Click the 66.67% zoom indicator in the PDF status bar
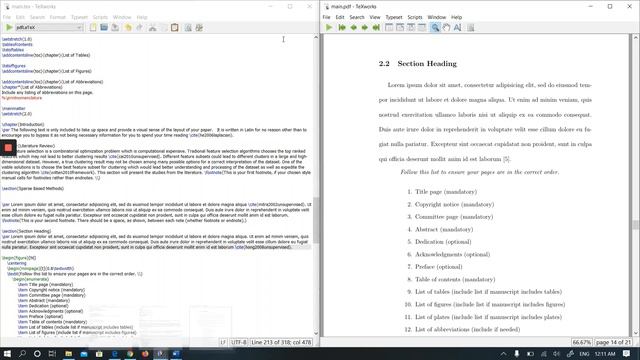The image size is (640, 360). [581, 342]
